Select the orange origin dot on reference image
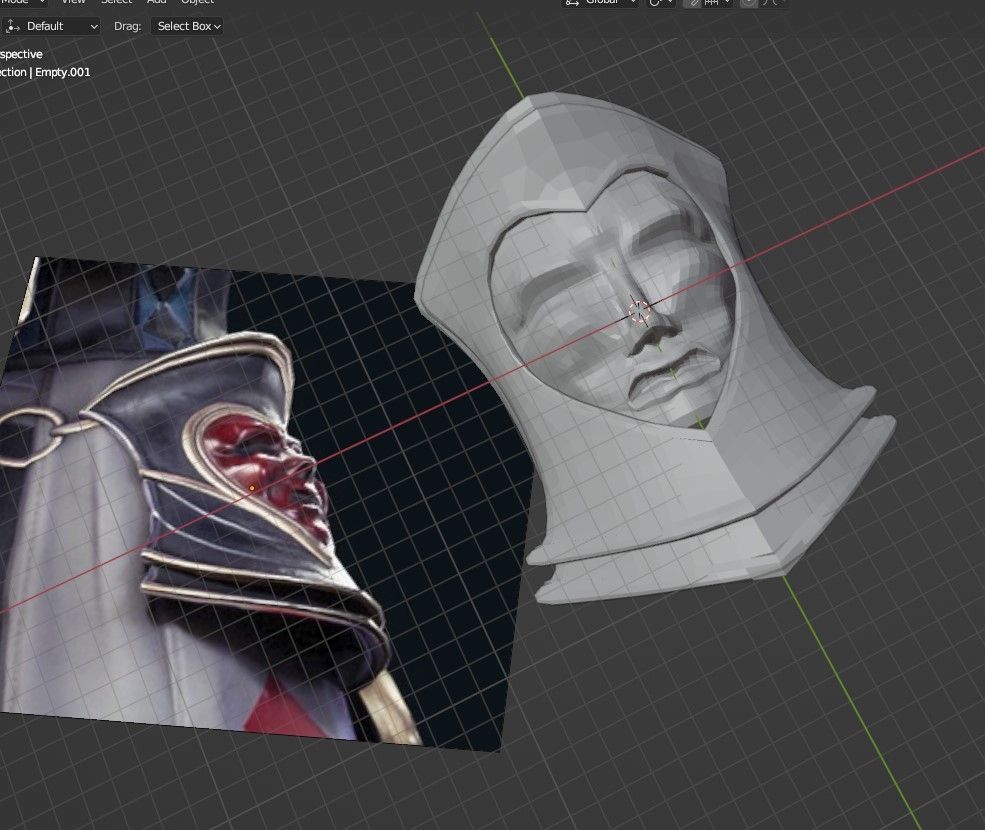985x830 pixels. [x=252, y=489]
